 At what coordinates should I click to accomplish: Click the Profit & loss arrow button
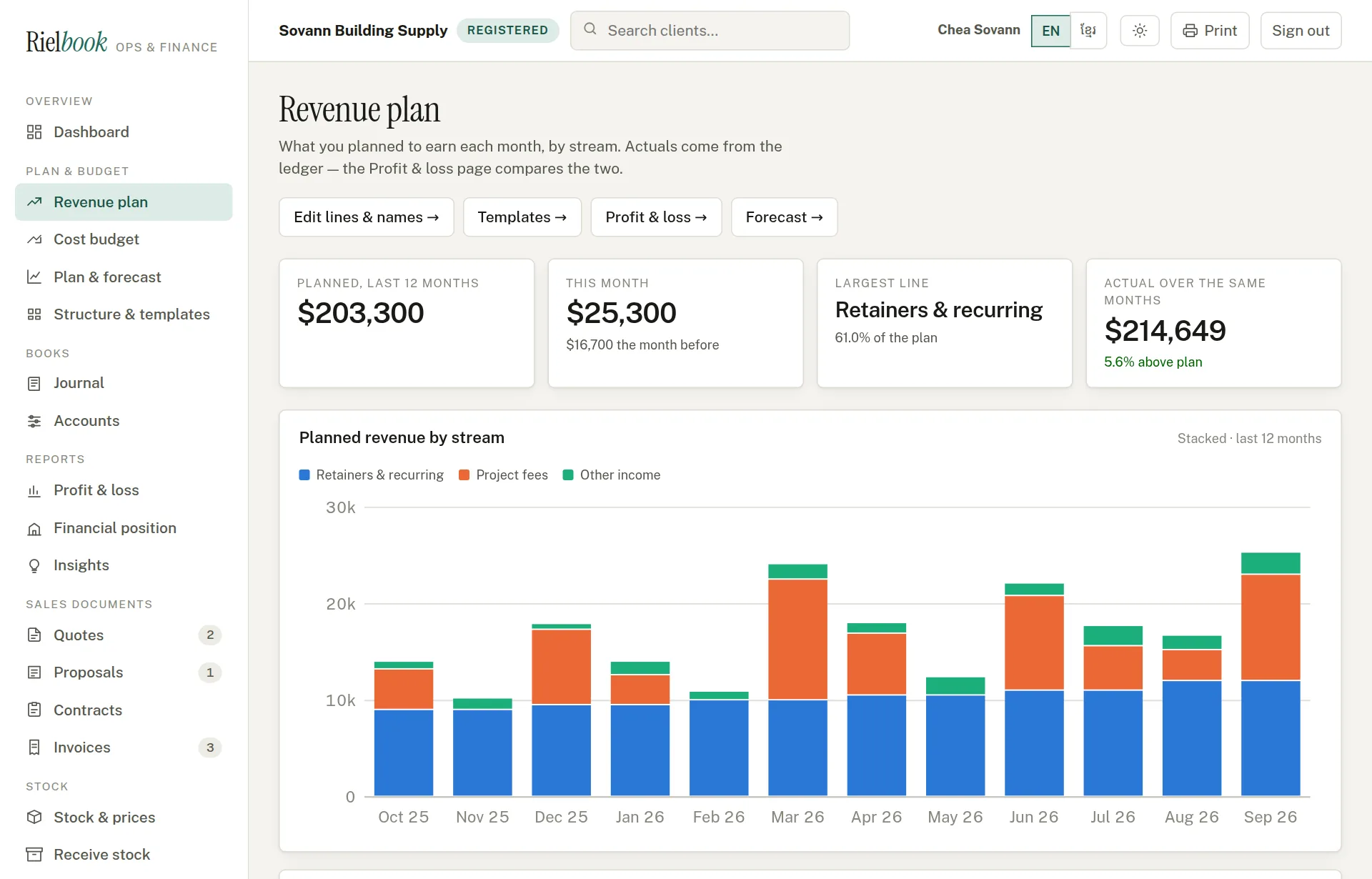[656, 217]
